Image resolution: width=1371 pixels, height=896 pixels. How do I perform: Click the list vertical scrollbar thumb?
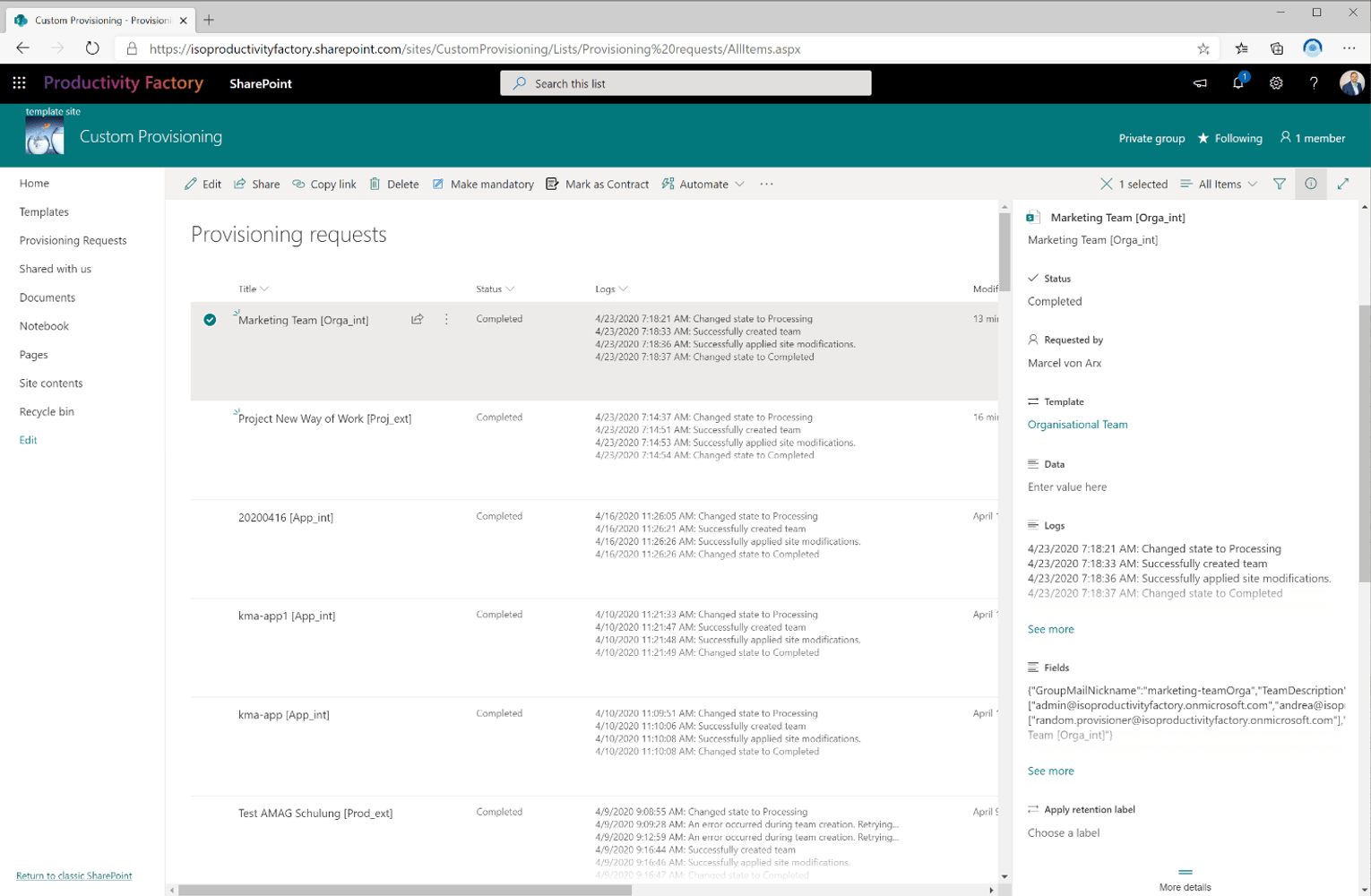pos(1005,253)
